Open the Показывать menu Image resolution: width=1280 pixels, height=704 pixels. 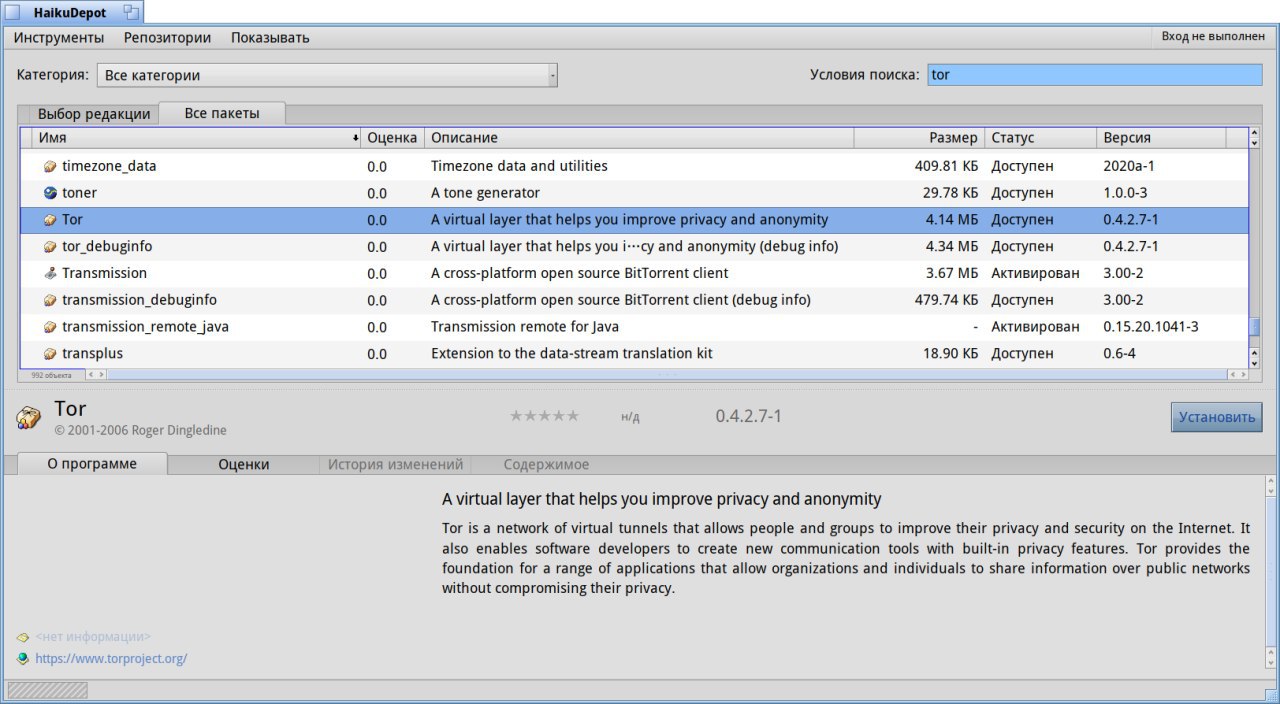tap(270, 38)
